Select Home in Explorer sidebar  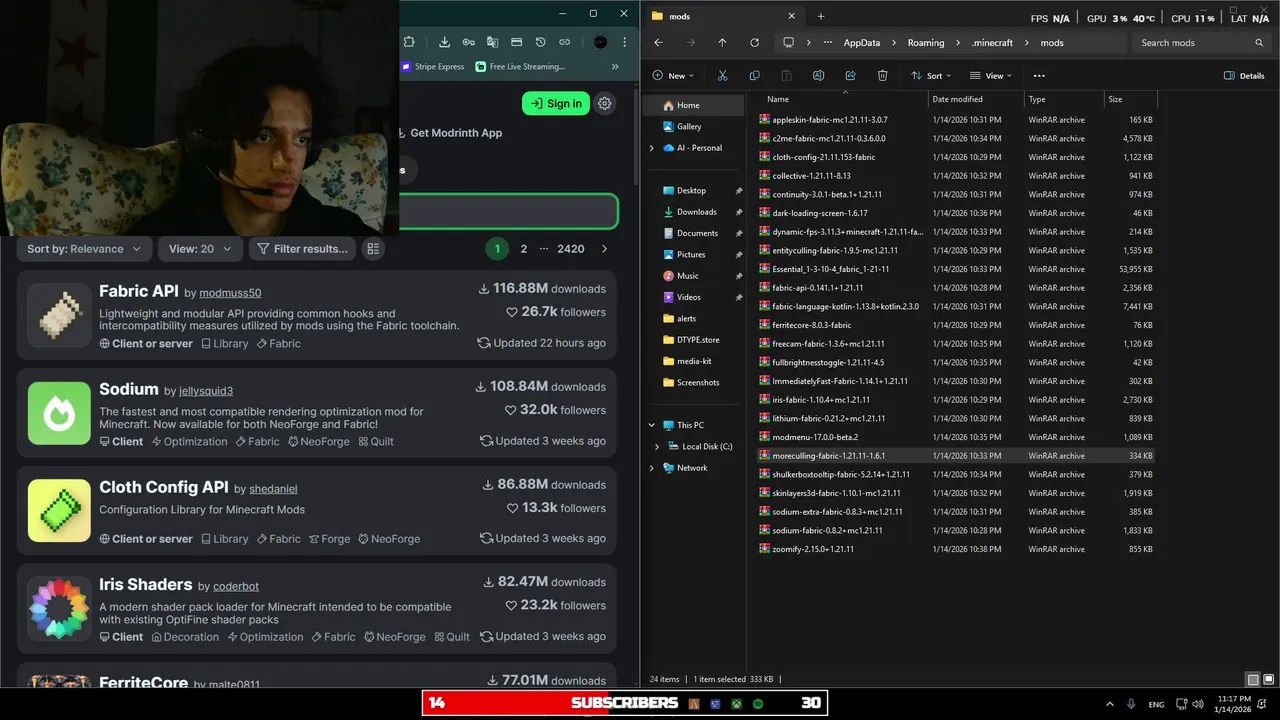[x=693, y=105]
